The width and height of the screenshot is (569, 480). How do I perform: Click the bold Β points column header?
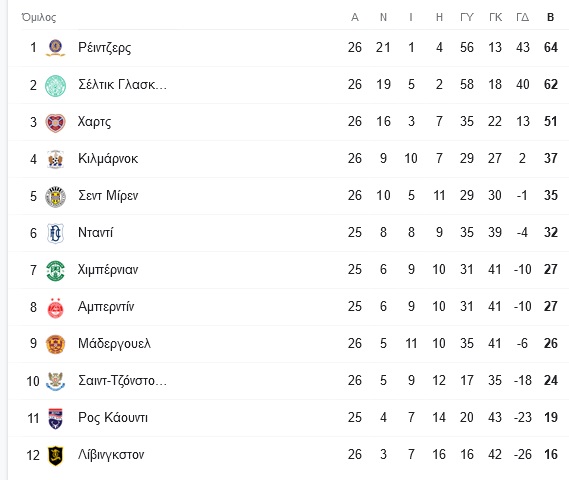pos(550,17)
